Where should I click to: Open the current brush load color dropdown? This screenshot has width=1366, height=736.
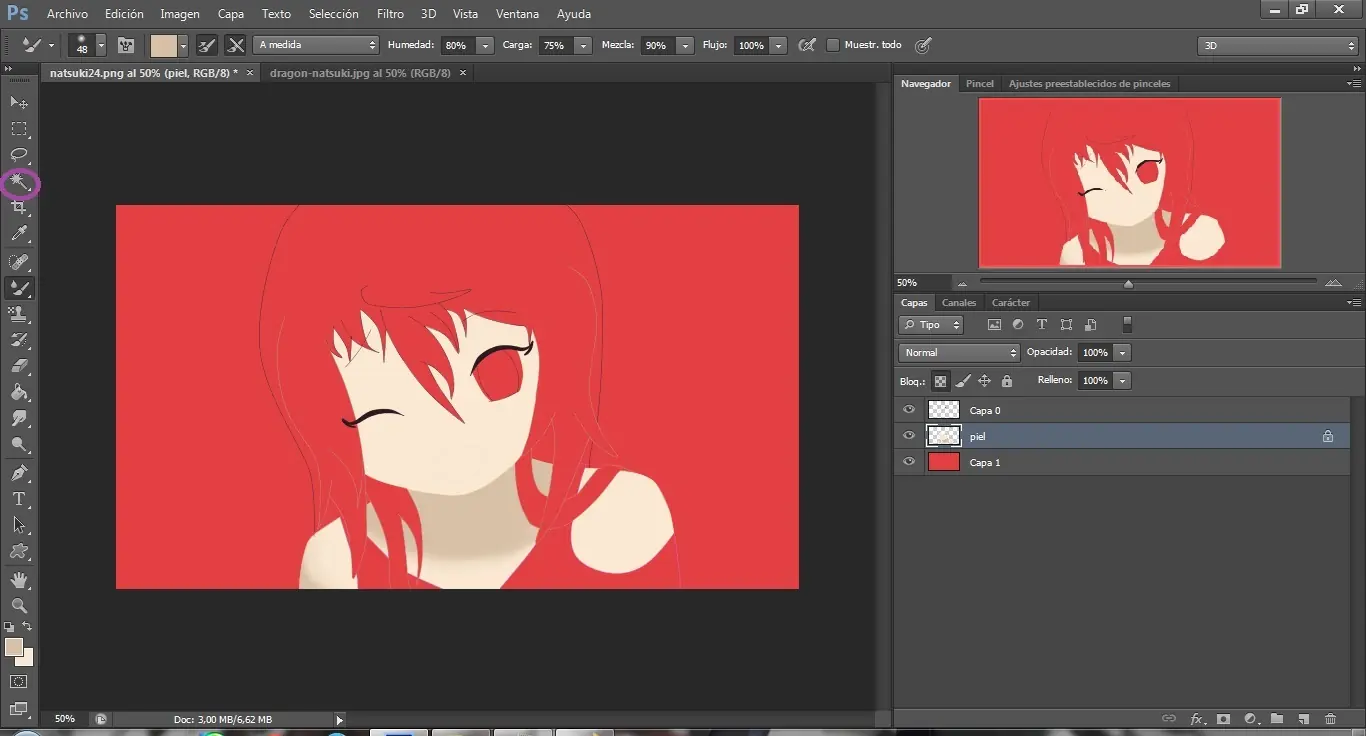click(x=183, y=46)
